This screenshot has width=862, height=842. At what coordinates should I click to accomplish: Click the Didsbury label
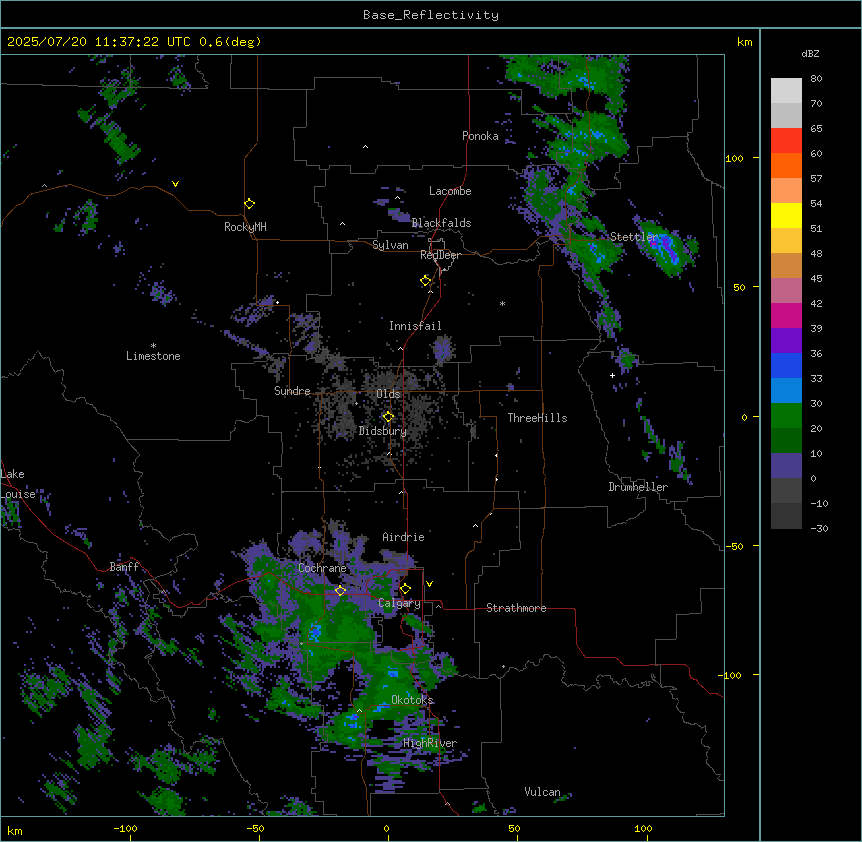(x=383, y=431)
